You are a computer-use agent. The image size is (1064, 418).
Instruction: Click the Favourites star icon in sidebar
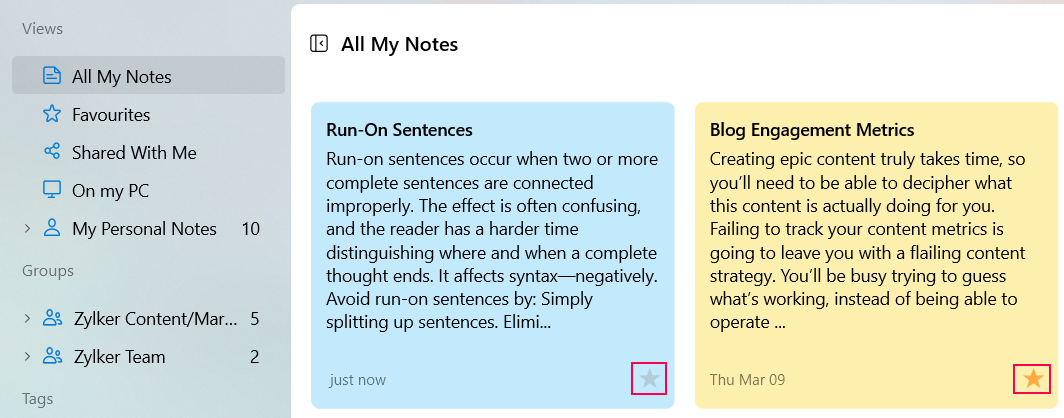pos(52,115)
